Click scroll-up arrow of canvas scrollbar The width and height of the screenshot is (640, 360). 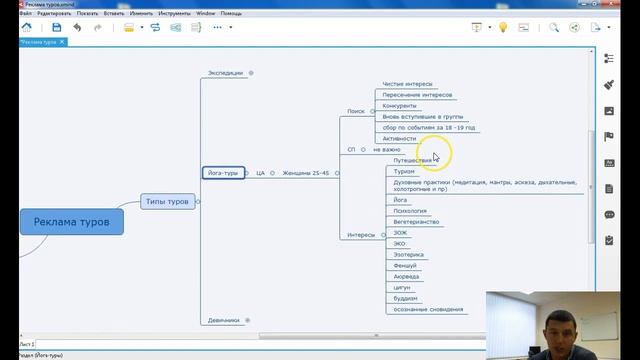(591, 51)
